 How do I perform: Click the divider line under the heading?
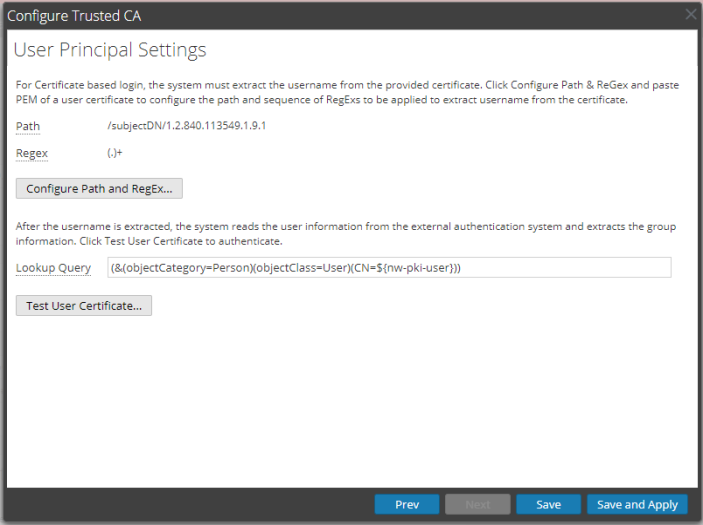[x=351, y=67]
